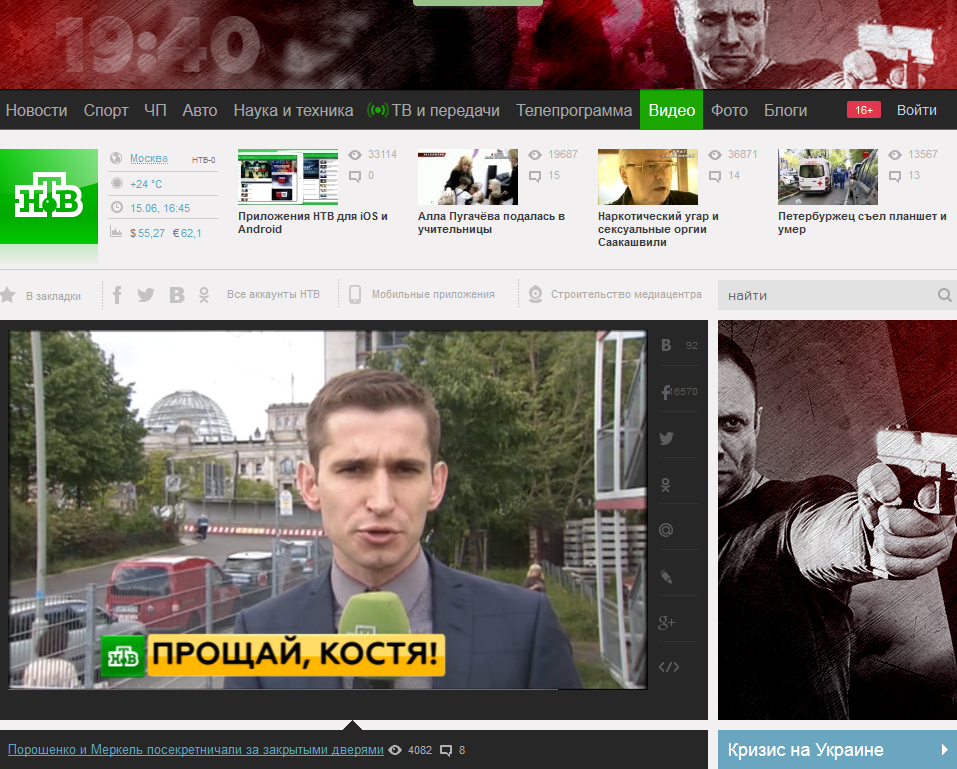The height and width of the screenshot is (769, 957).
Task: Open Порошенко и Меркель video link
Action: pos(195,749)
